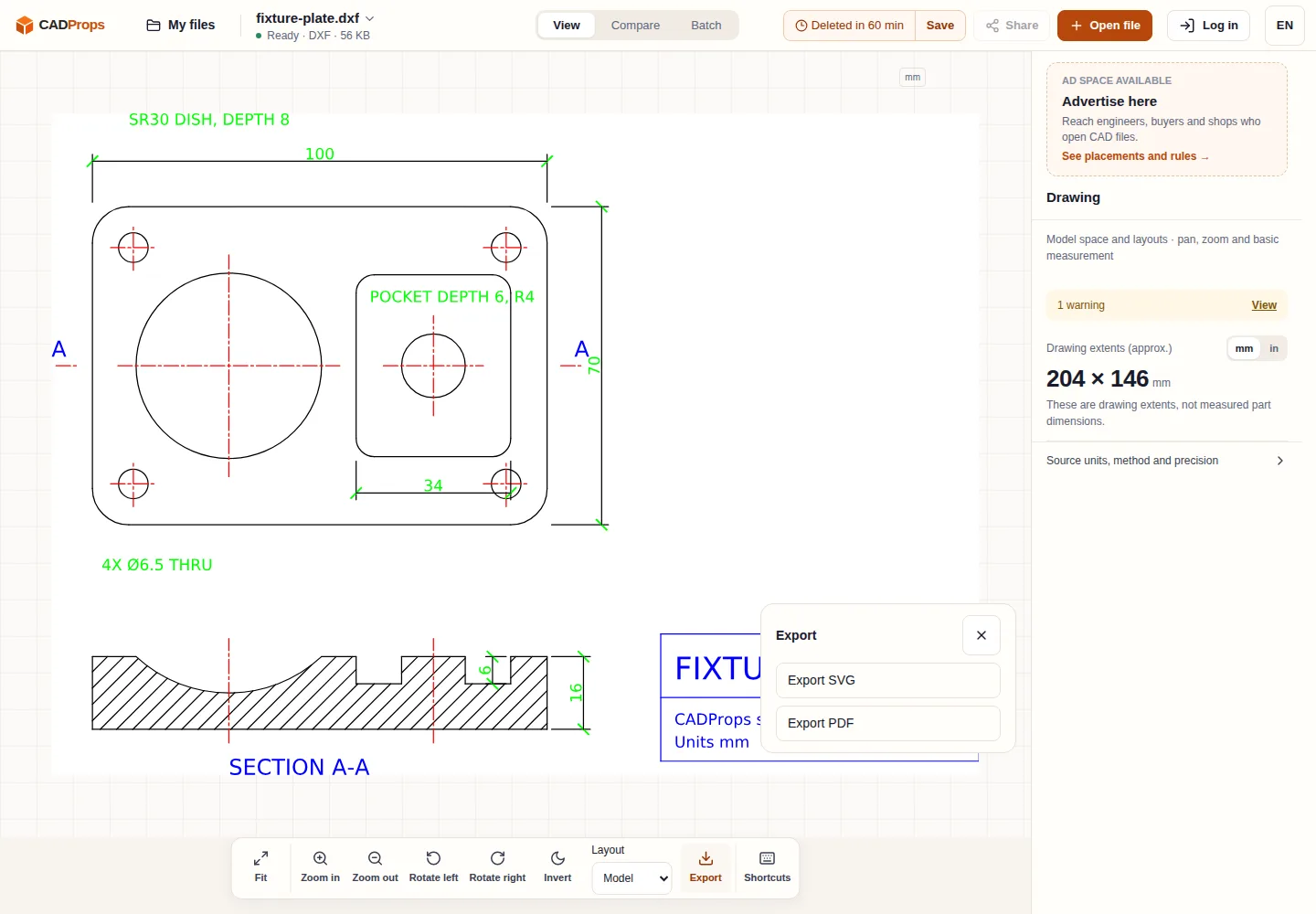Click the 'SECTION A-A' label
This screenshot has width=1316, height=914.
[x=299, y=767]
